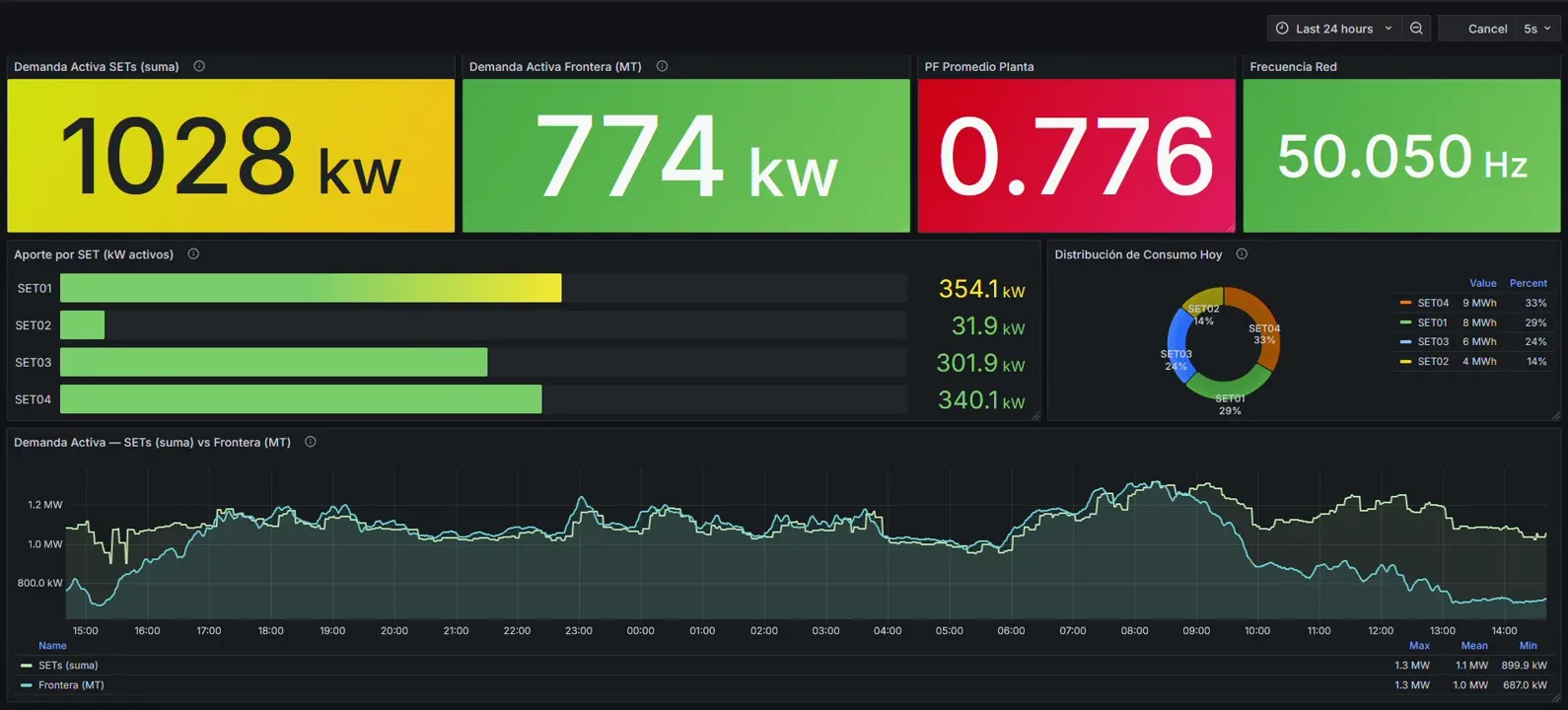
Task: Click the 0.776 power factor value
Action: click(1076, 156)
